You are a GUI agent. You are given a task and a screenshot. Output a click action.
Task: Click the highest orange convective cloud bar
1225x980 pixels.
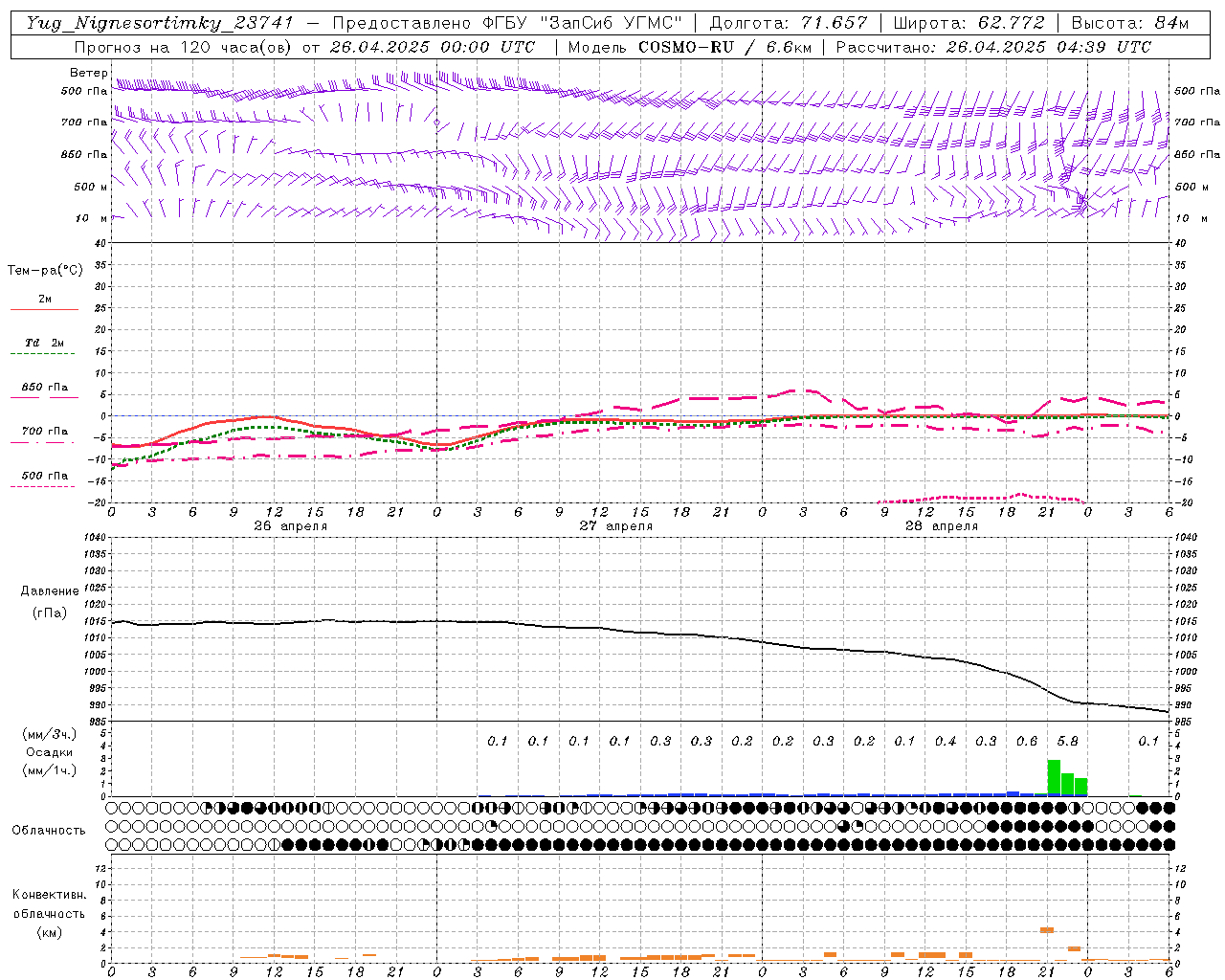(x=1047, y=929)
